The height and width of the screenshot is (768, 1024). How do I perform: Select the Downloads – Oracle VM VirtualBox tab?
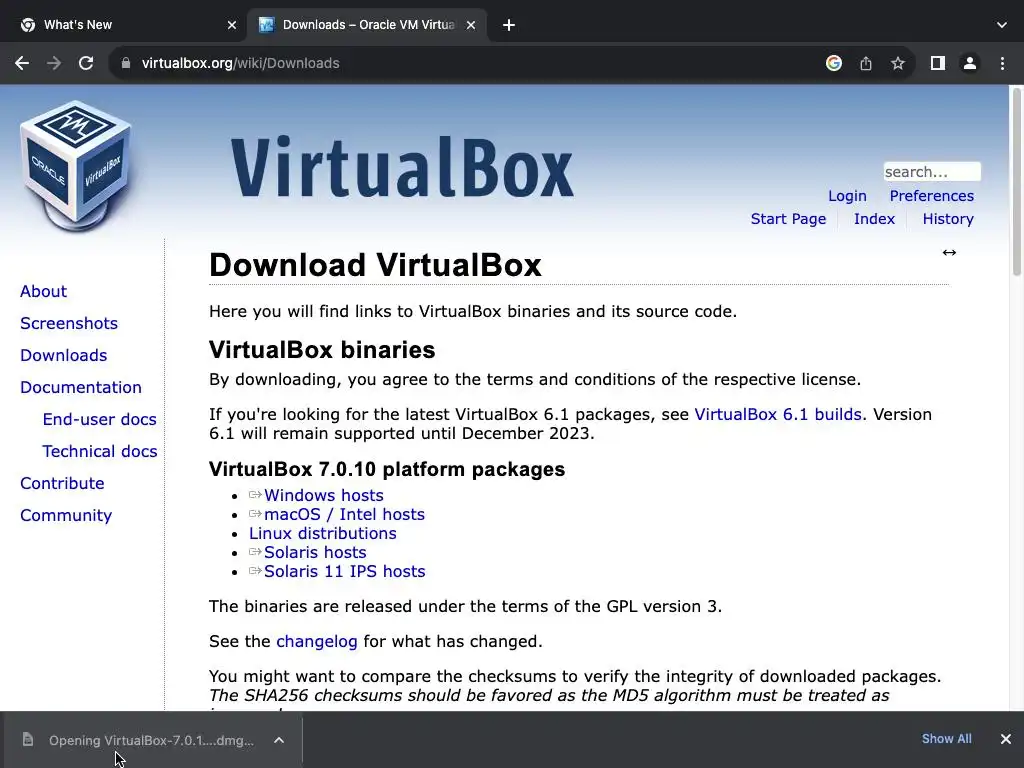pyautogui.click(x=368, y=25)
